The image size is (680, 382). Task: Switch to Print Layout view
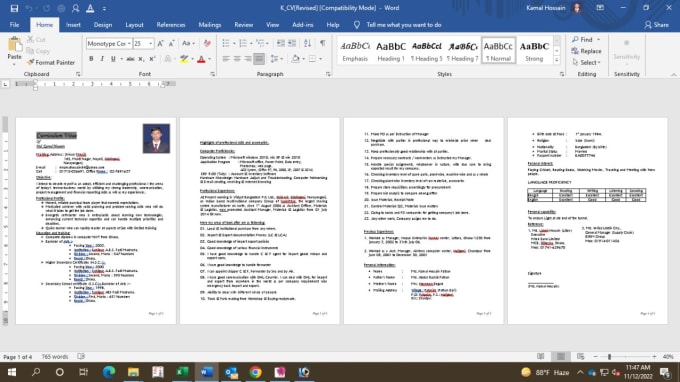(561, 356)
